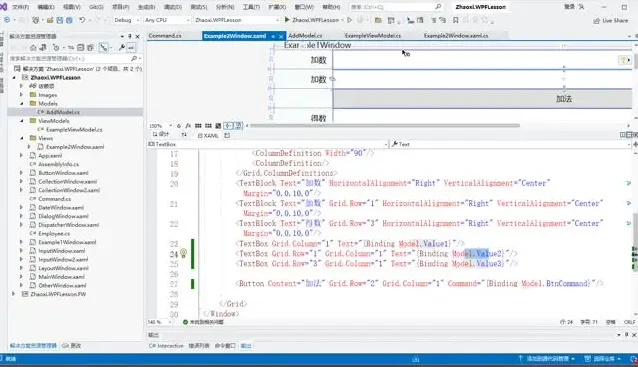Click the Undo arrow icon
The width and height of the screenshot is (638, 367).
pos(82,20)
